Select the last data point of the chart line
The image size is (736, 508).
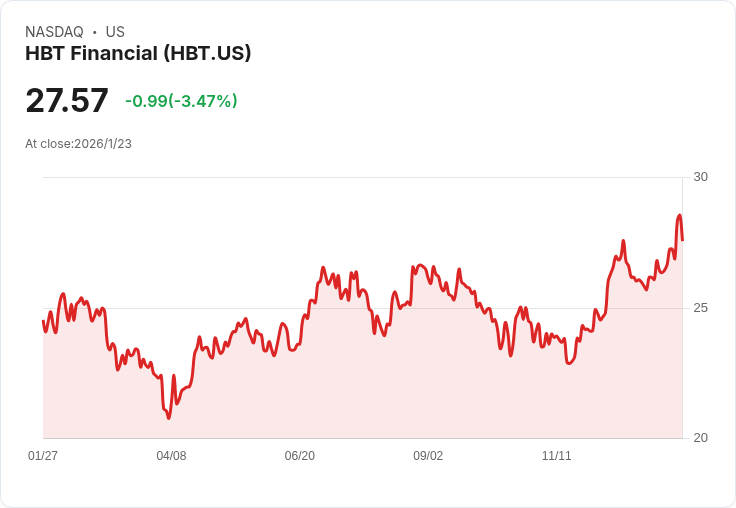tap(682, 240)
